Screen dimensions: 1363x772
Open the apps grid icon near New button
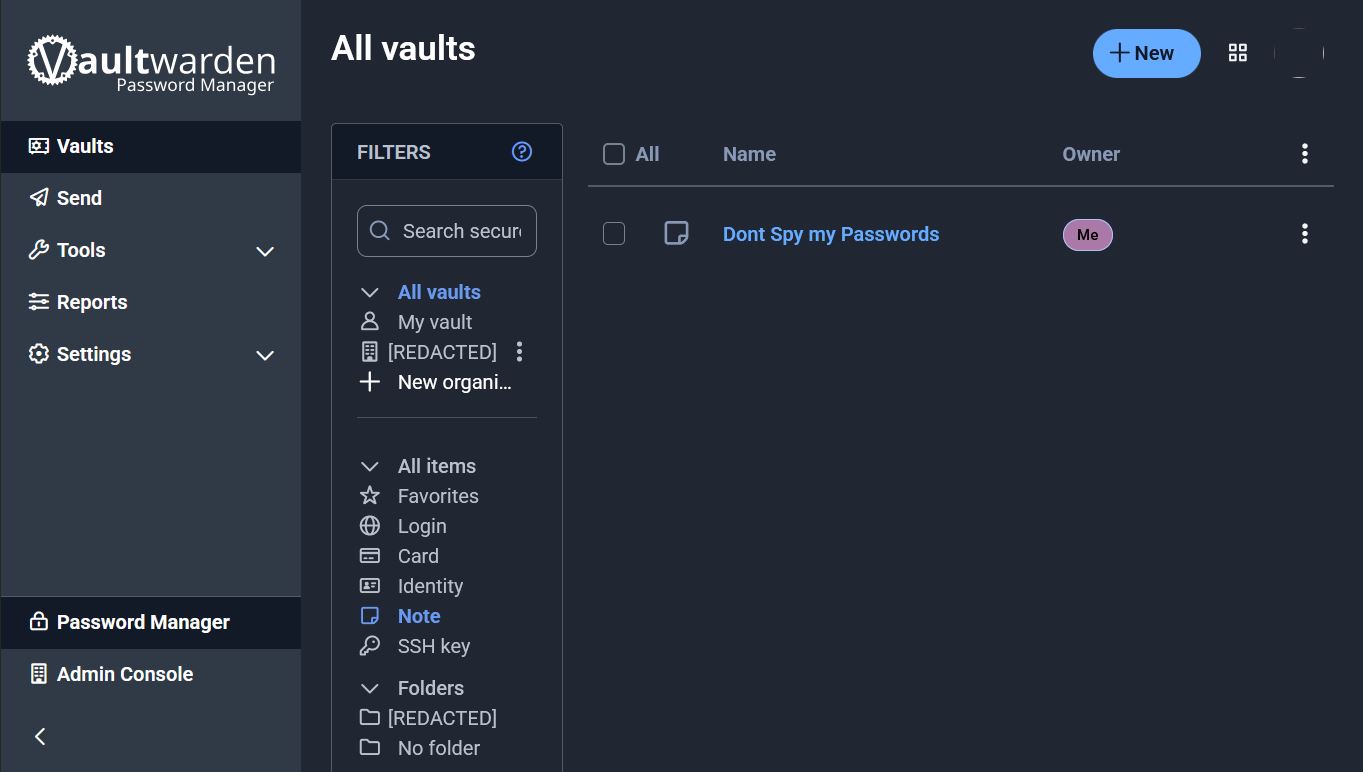pos(1237,52)
